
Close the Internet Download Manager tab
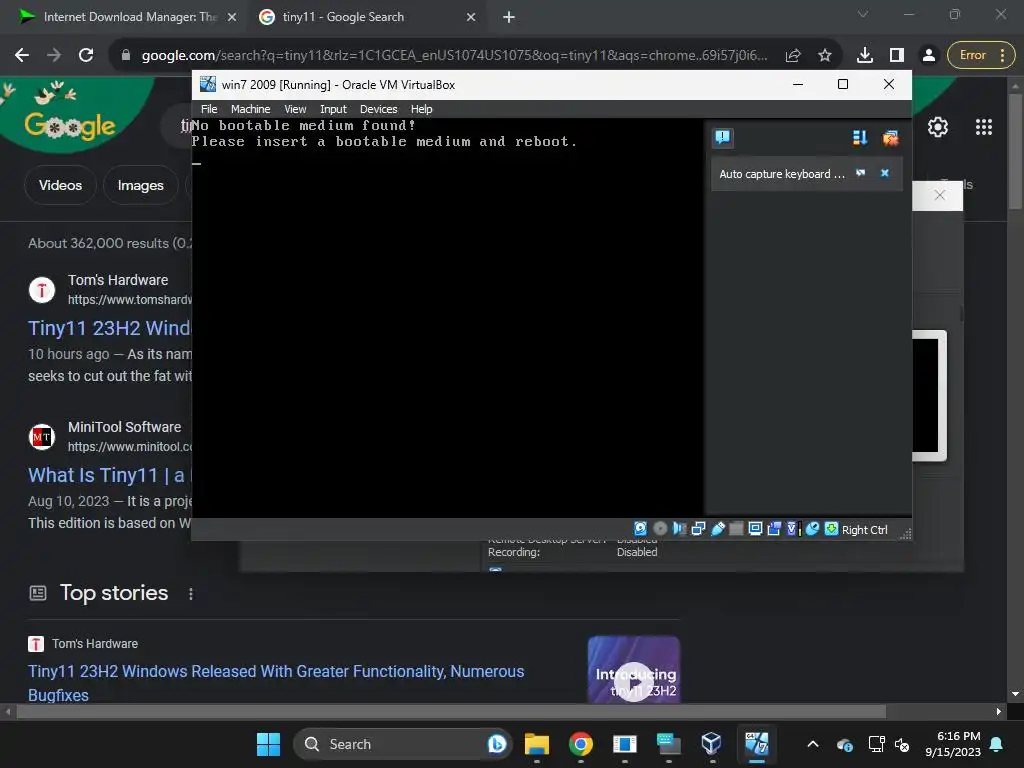[232, 17]
